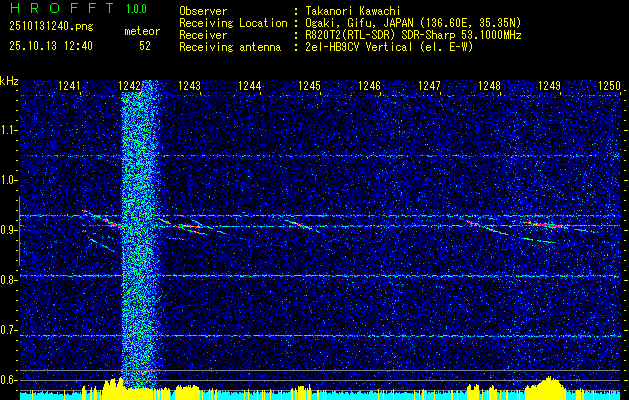Click the R820T2(RTL-SDR) SDR-Sharp 53.1000MHz text

click(414, 35)
